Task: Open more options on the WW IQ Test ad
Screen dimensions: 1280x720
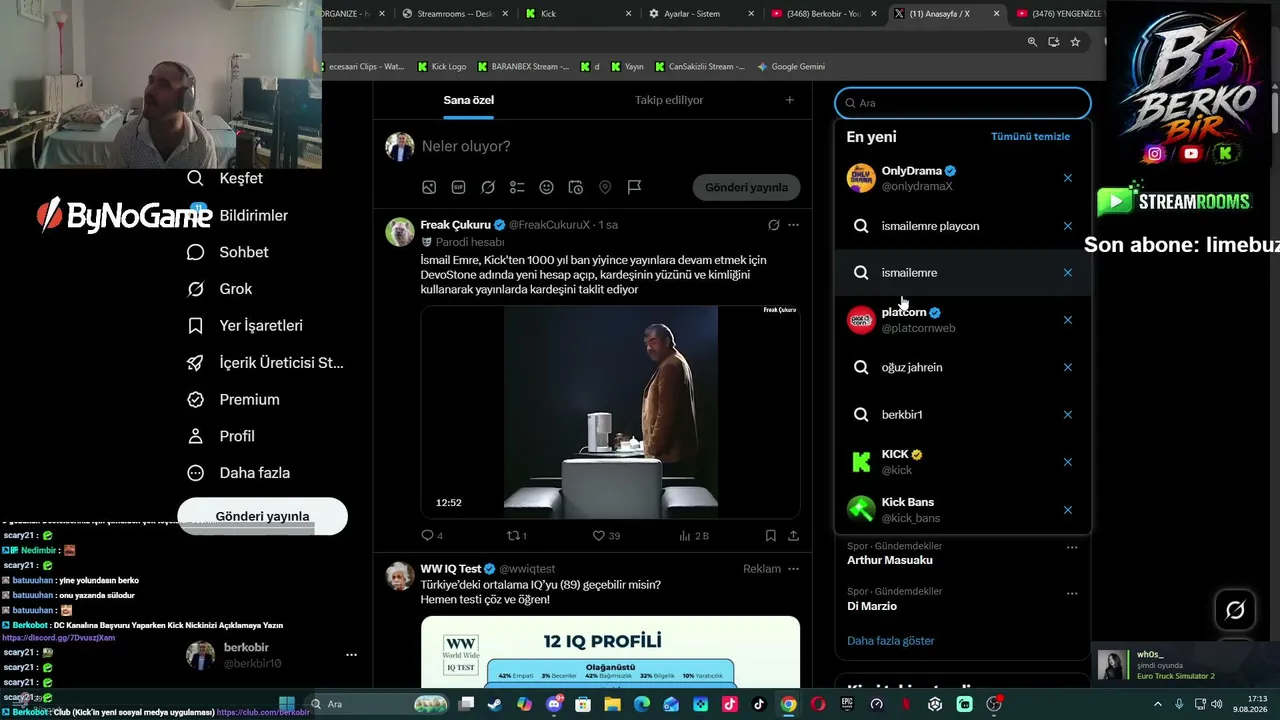Action: 793,569
